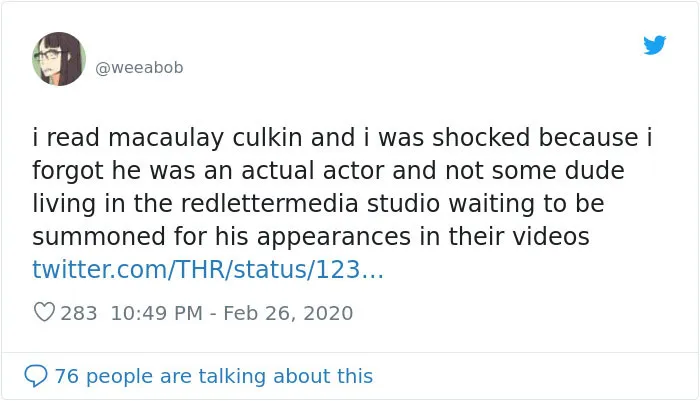
Task: Open the twitter.com/THR/status link
Action: pos(208,270)
